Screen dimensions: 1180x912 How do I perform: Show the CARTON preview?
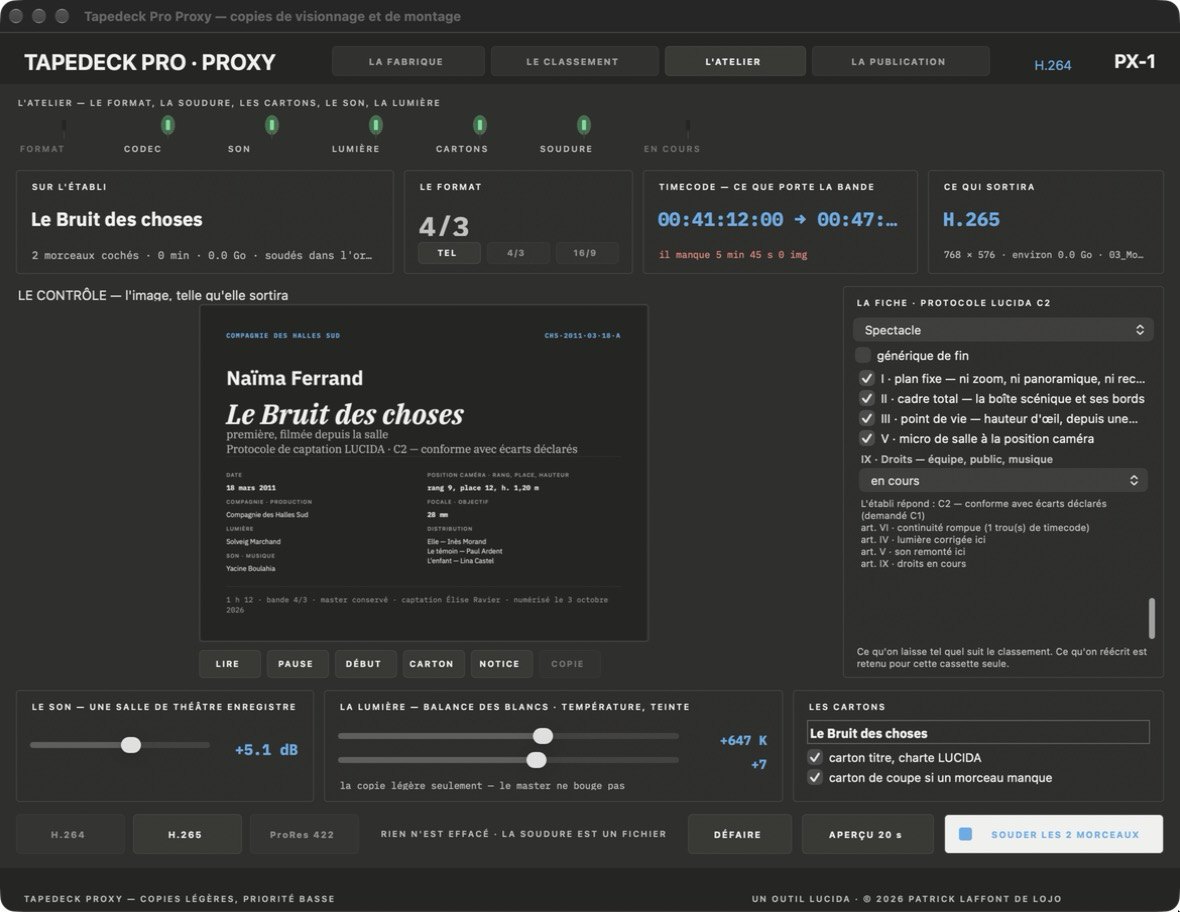pos(433,664)
